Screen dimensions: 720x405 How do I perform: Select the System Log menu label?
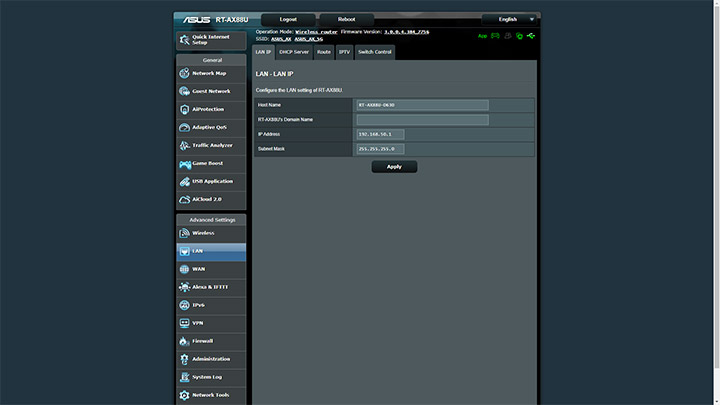(x=207, y=377)
